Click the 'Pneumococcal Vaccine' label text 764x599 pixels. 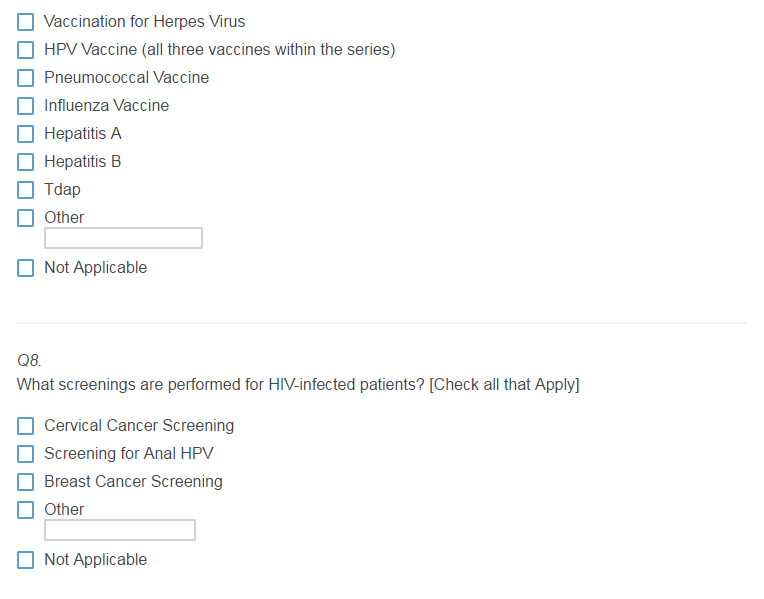pyautogui.click(x=126, y=78)
